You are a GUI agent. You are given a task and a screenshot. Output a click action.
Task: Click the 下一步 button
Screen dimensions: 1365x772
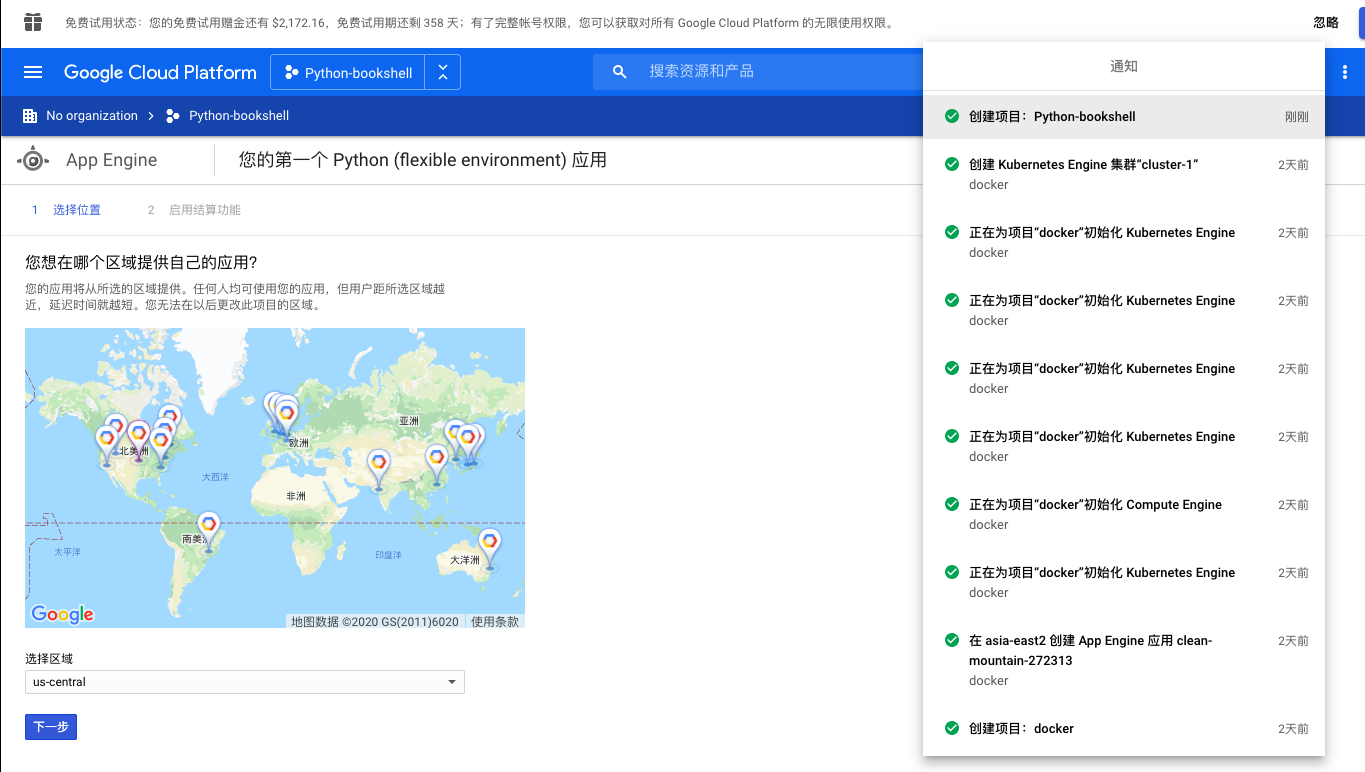(x=51, y=727)
